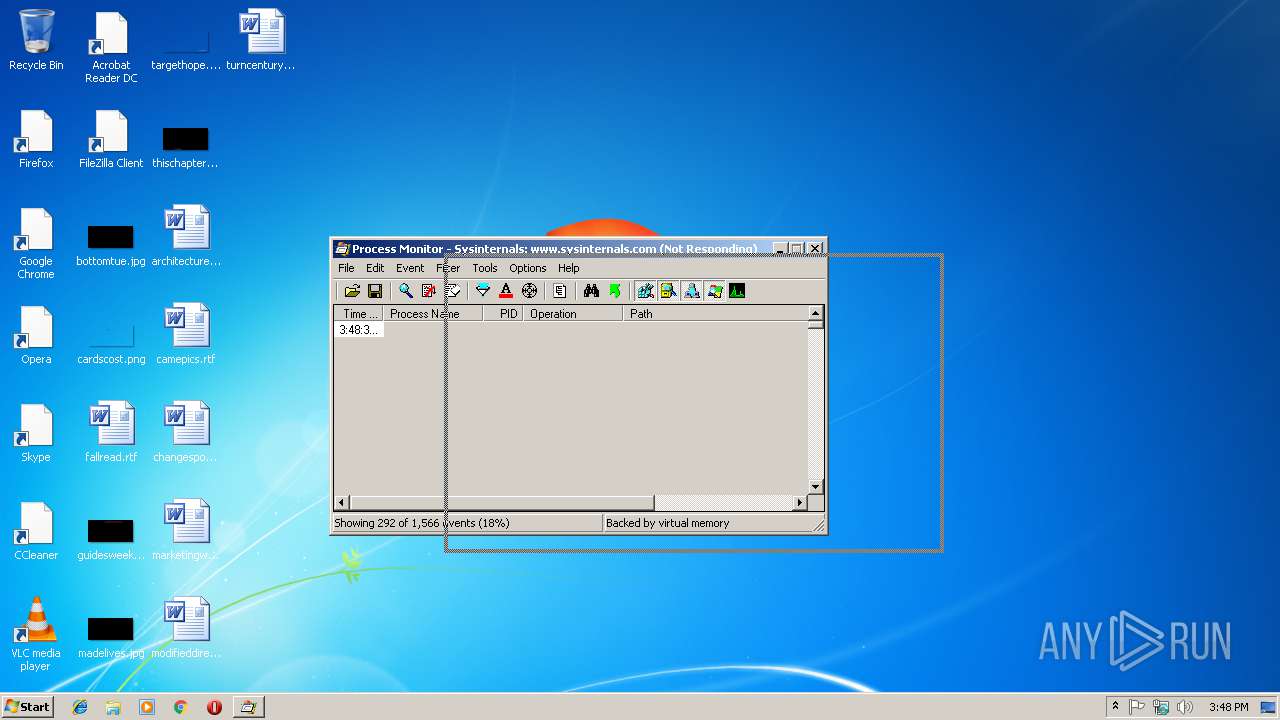Open the Help menu

pos(569,268)
